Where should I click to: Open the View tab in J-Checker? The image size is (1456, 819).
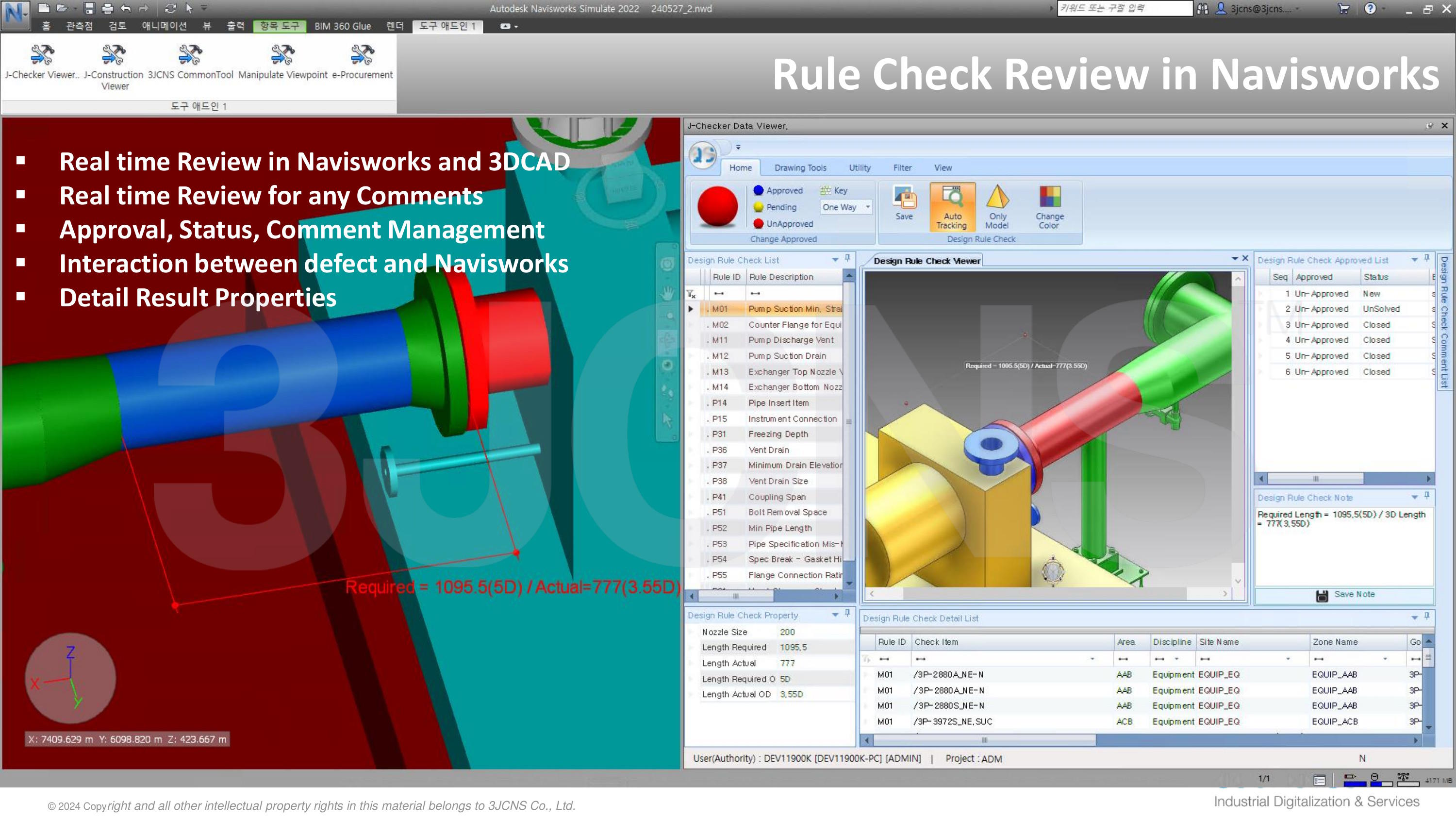point(943,168)
